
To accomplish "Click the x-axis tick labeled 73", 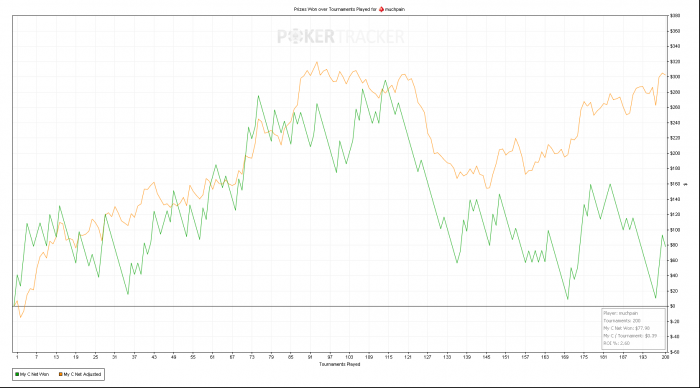I will pyautogui.click(x=252, y=357).
